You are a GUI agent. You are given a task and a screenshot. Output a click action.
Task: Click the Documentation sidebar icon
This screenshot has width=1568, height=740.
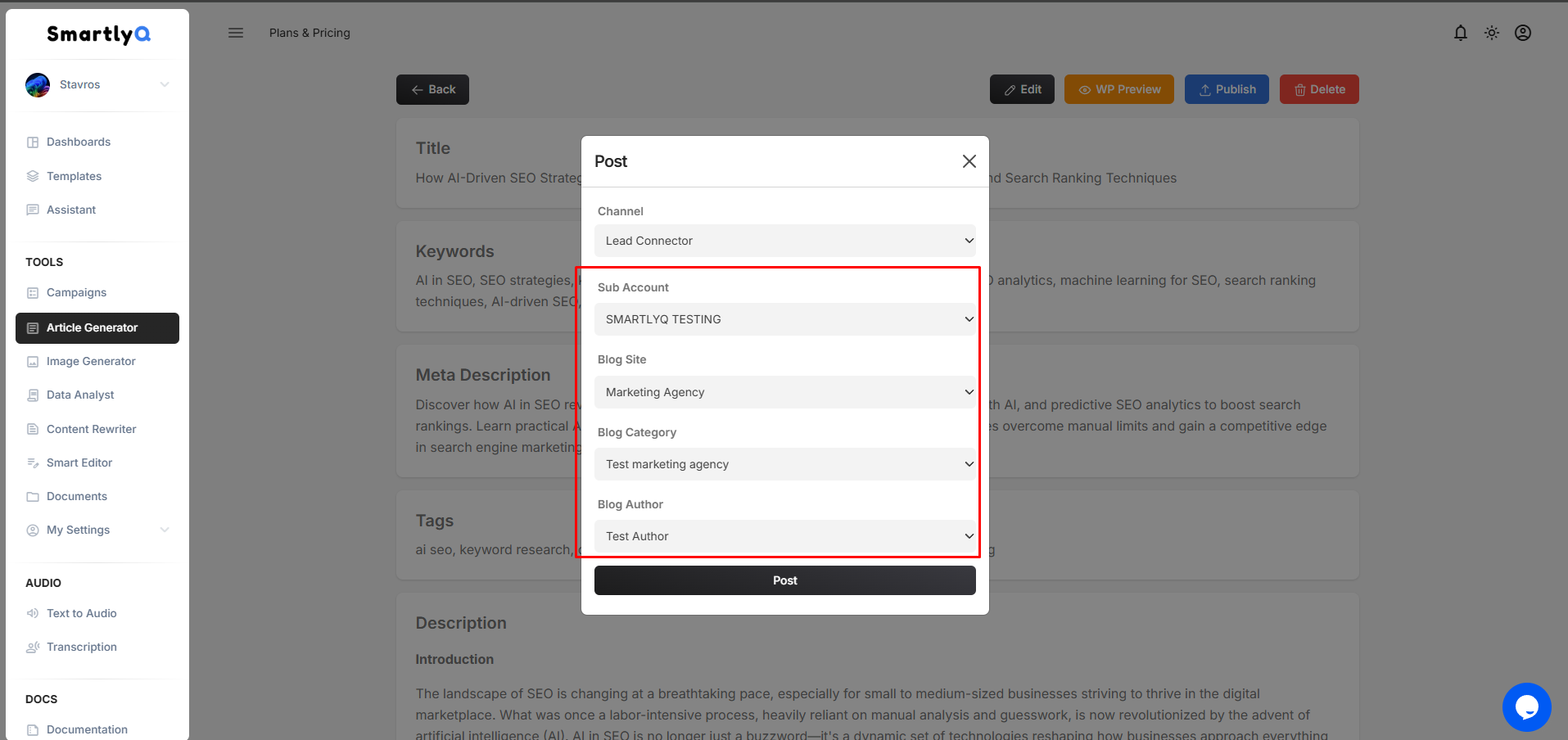coord(33,729)
